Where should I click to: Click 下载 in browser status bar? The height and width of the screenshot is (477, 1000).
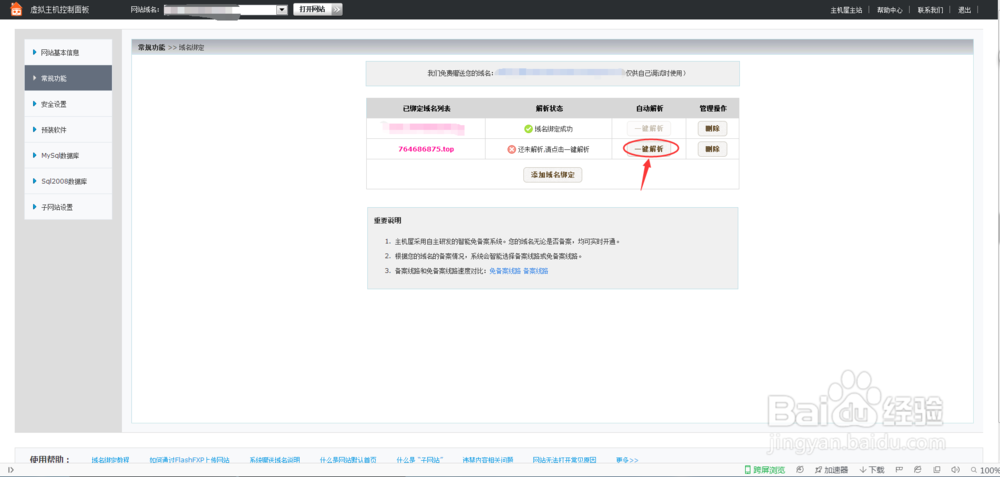[x=871, y=470]
